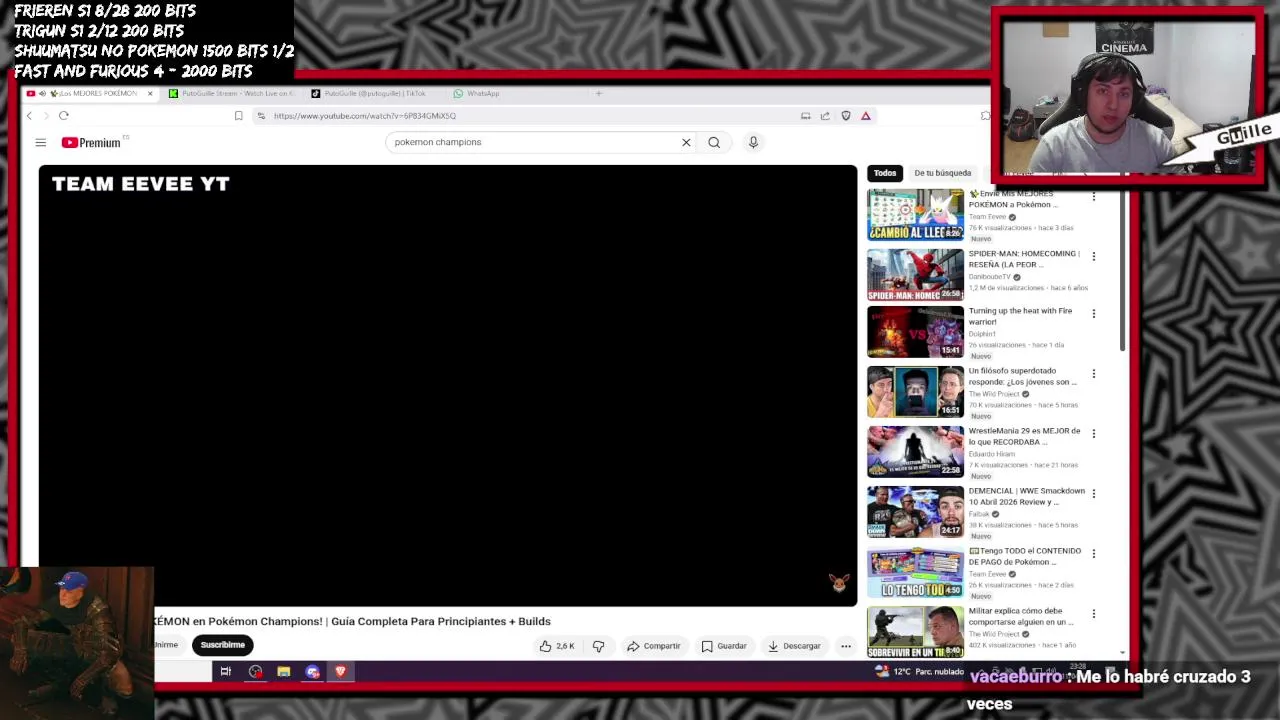Close the Los MEJORES POKÉMON tab
Image resolution: width=1280 pixels, height=720 pixels.
click(150, 93)
